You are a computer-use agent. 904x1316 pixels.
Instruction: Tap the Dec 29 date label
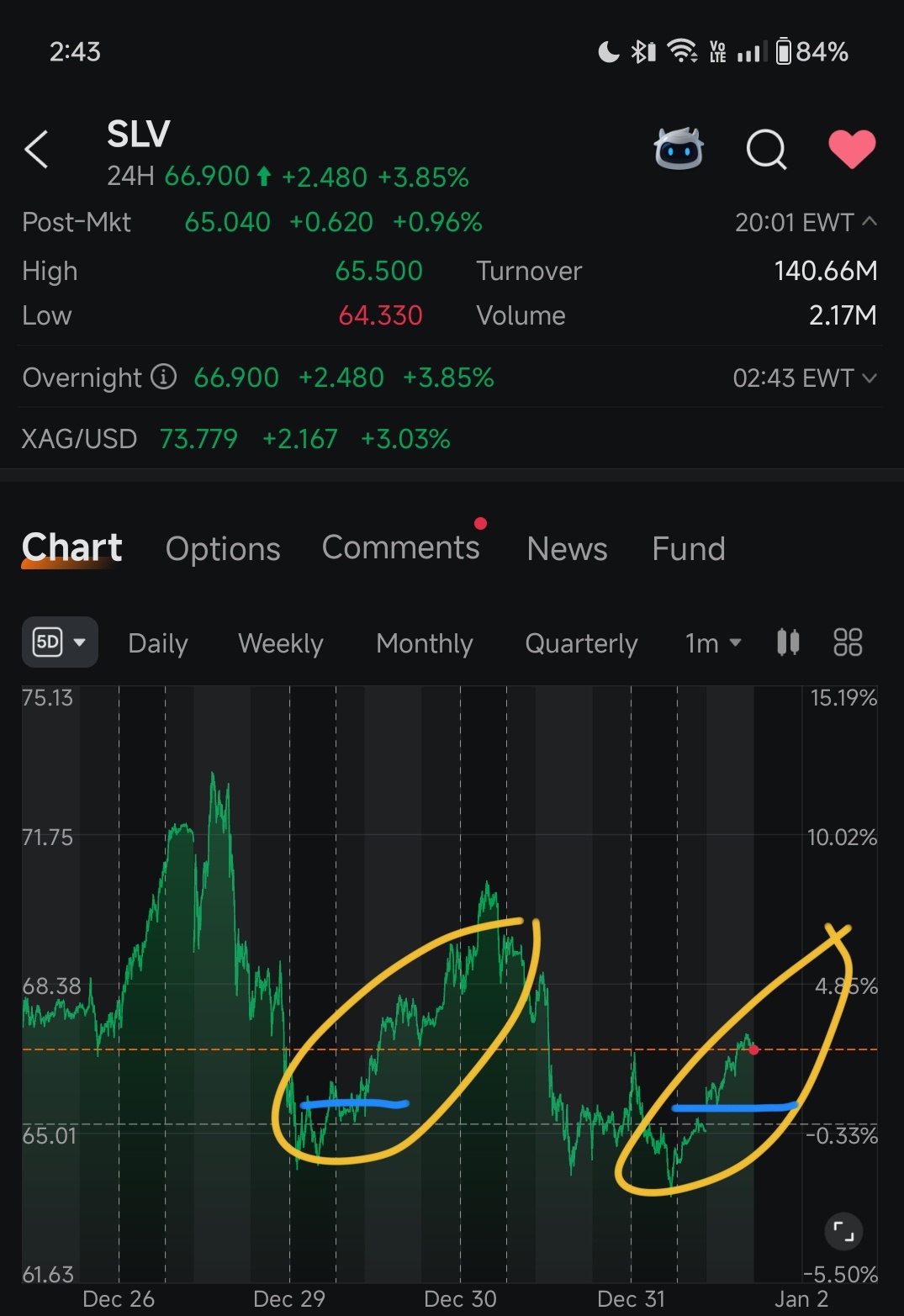click(289, 1299)
